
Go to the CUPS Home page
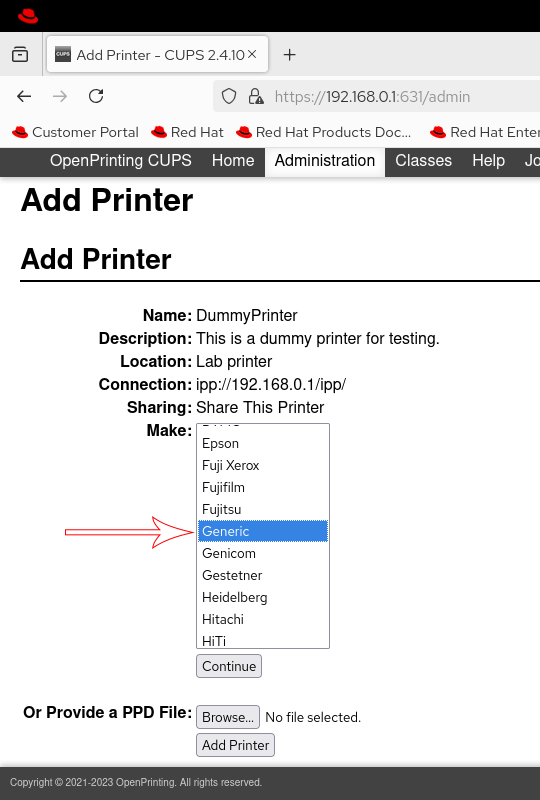pos(233,161)
